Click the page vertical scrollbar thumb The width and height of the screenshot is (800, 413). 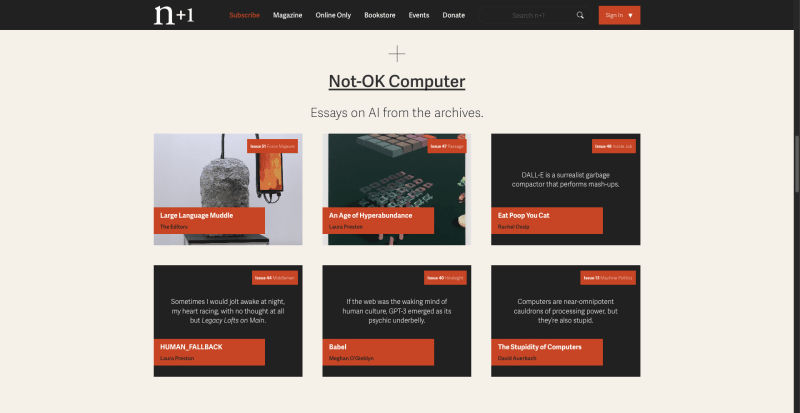coord(796,162)
